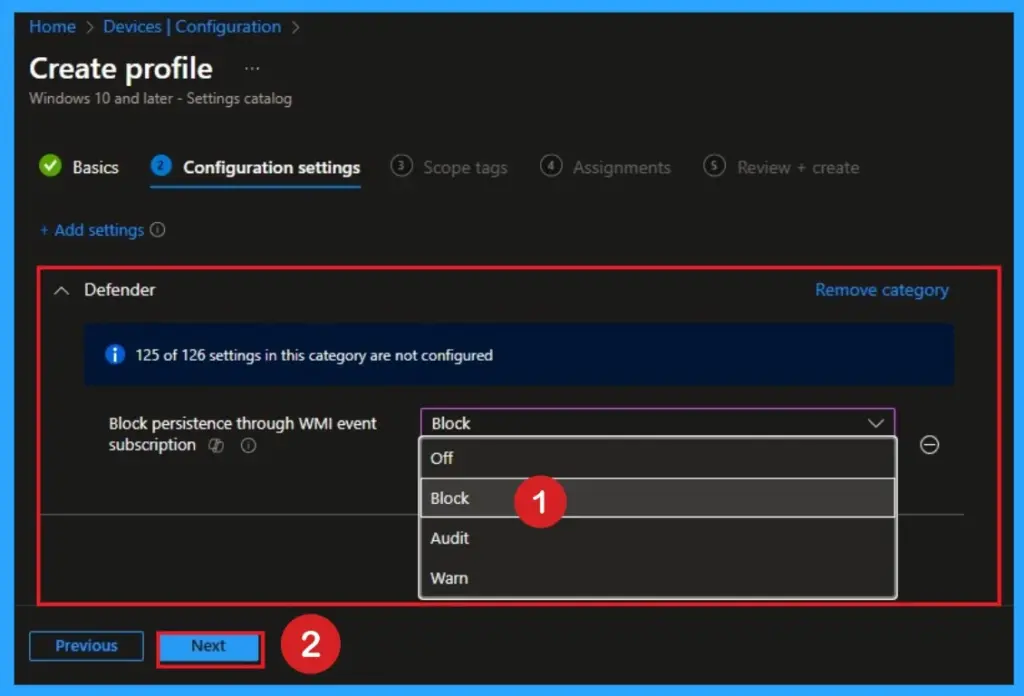The height and width of the screenshot is (696, 1024).
Task: Show the info tooltip for the WMI subscription setting
Action: 247,445
